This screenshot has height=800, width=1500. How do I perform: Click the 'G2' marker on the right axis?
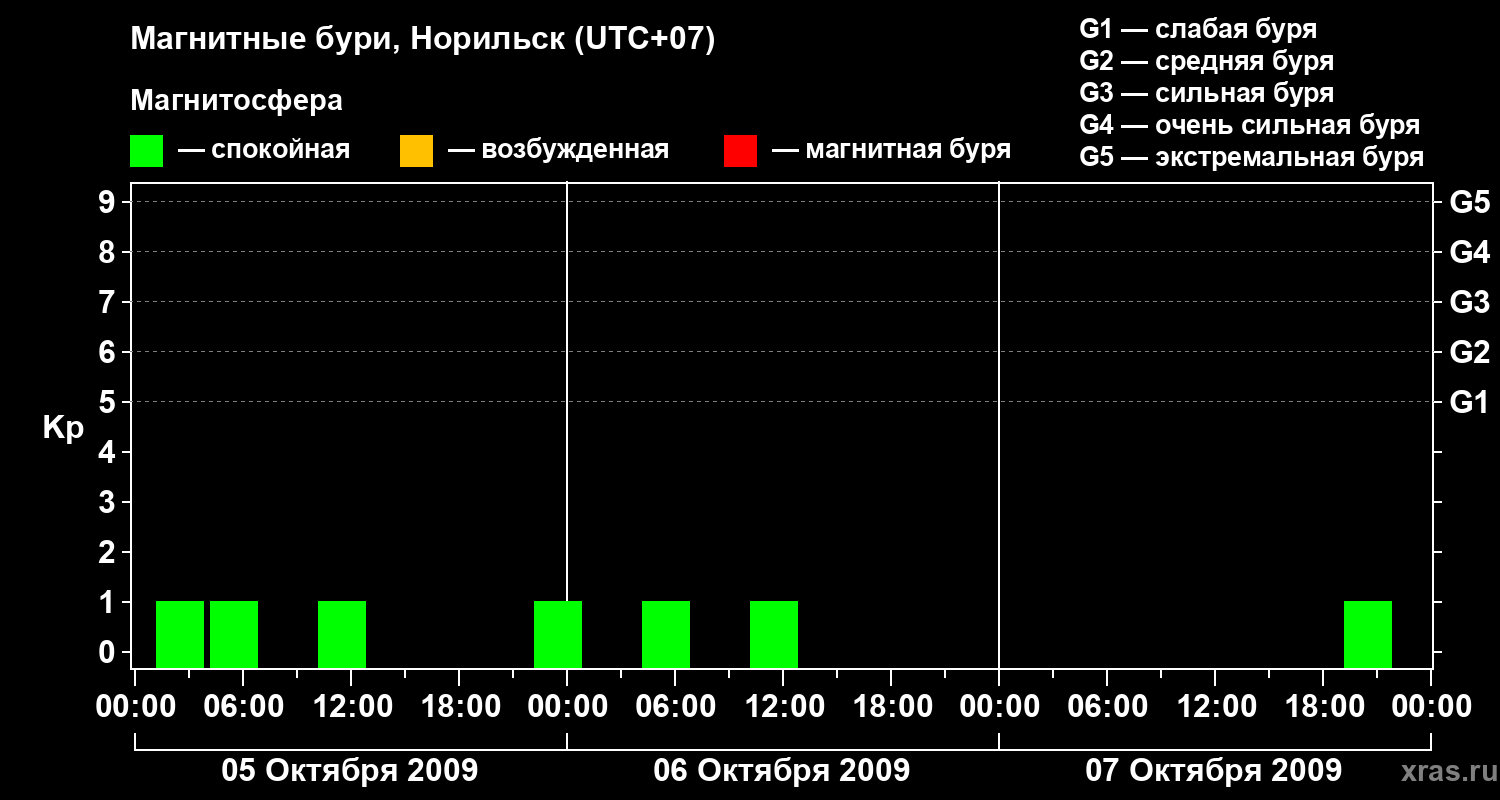[x=1470, y=352]
